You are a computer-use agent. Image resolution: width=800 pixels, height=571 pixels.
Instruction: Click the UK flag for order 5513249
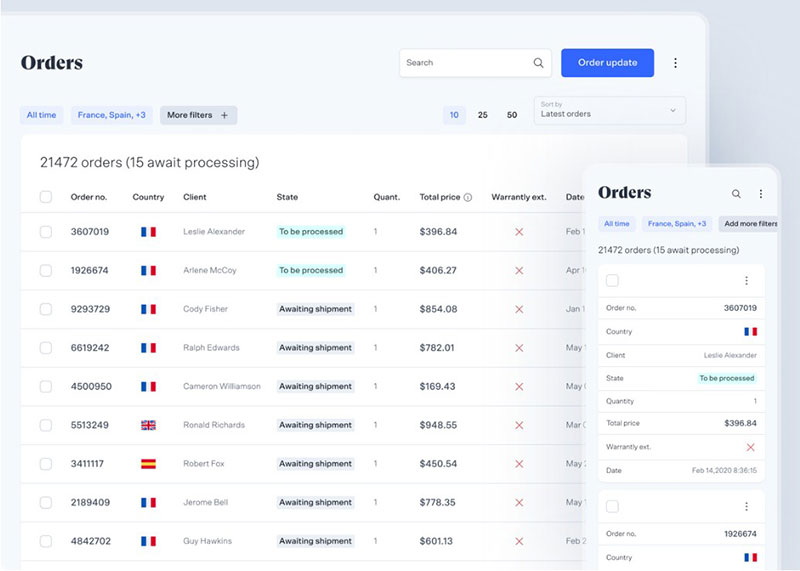[x=148, y=425]
